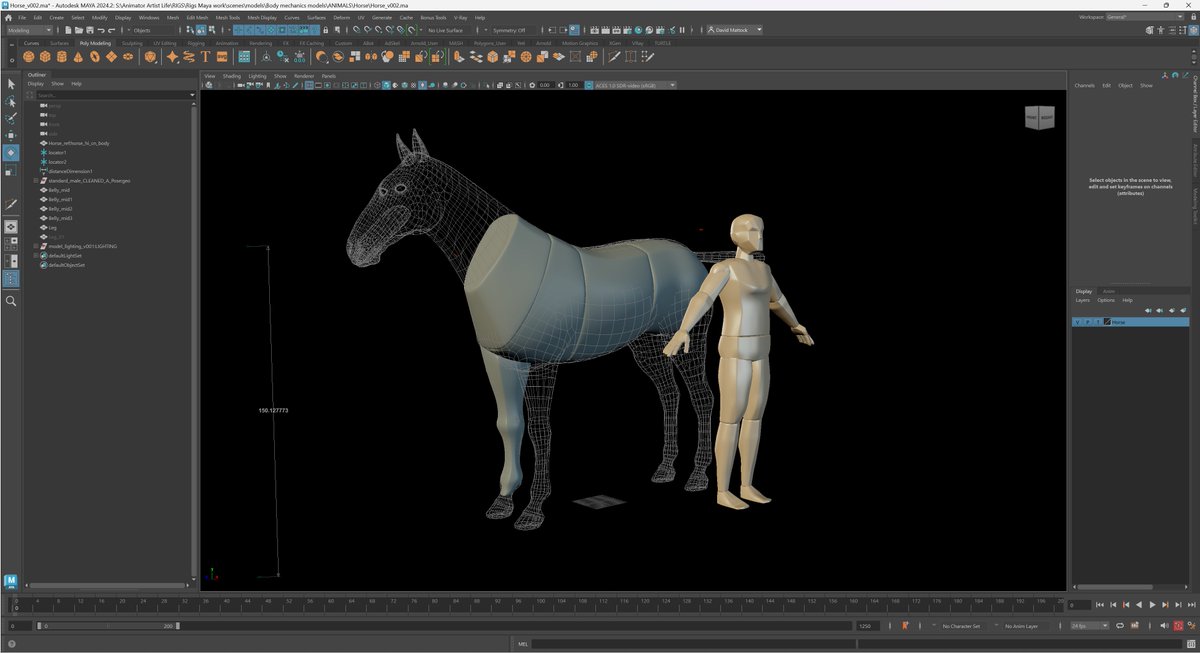This screenshot has width=1200, height=653.
Task: Toggle the P playback box of Horse layer
Action: (1088, 322)
